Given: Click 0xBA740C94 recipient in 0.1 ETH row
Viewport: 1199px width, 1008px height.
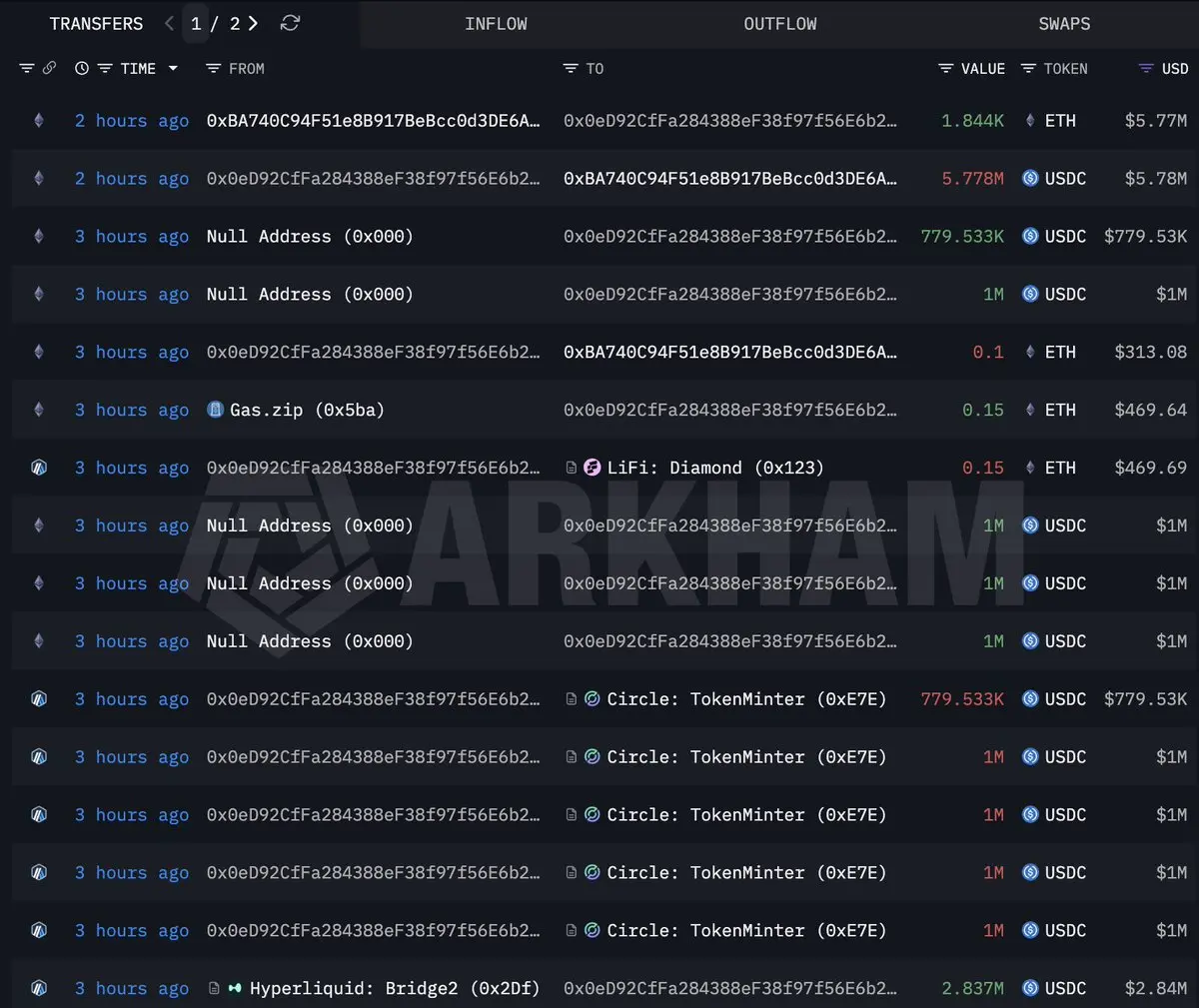Looking at the screenshot, I should tap(730, 352).
